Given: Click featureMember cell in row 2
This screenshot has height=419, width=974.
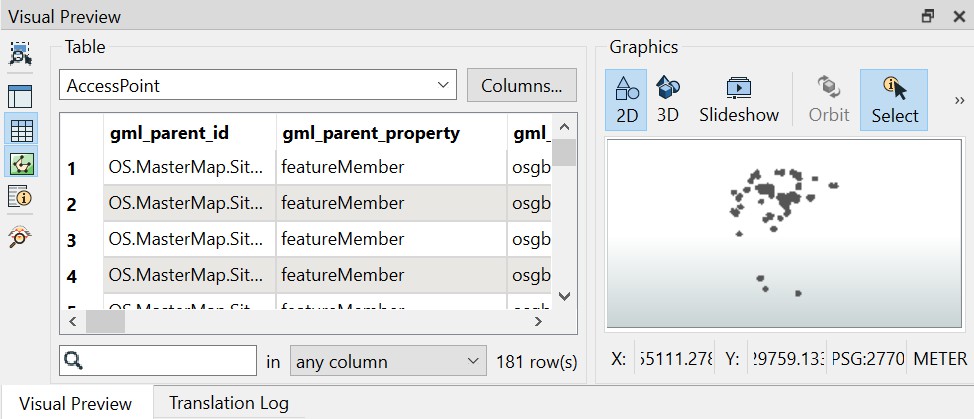Looking at the screenshot, I should click(391, 203).
